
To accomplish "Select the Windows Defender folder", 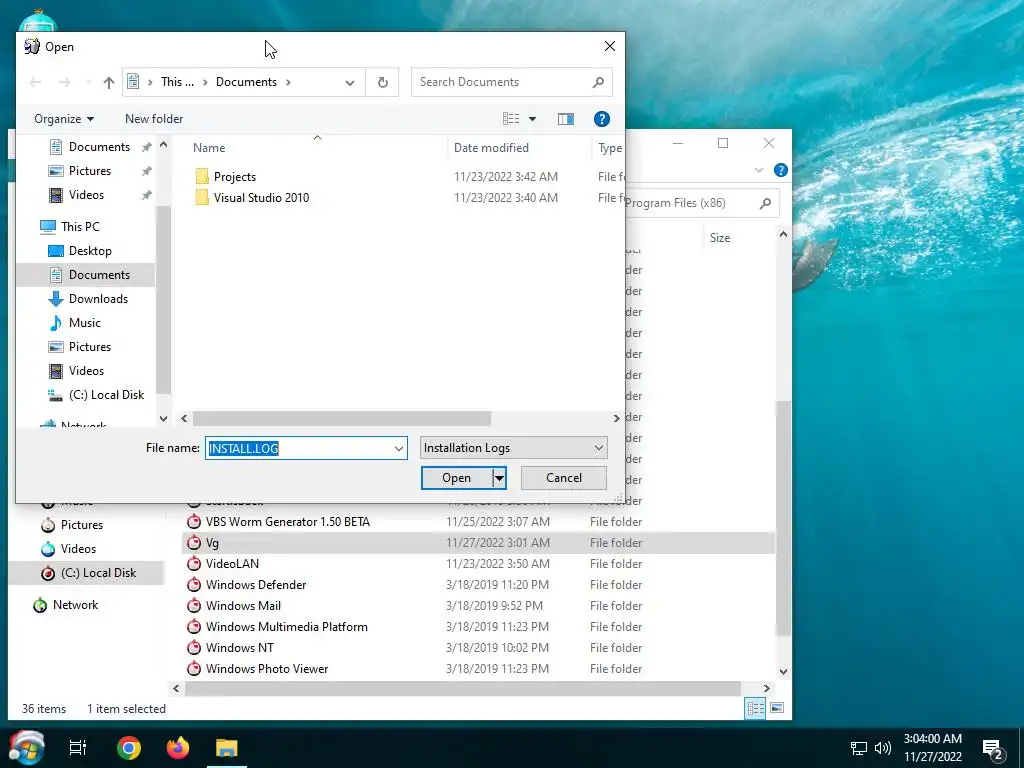I will click(x=255, y=585).
